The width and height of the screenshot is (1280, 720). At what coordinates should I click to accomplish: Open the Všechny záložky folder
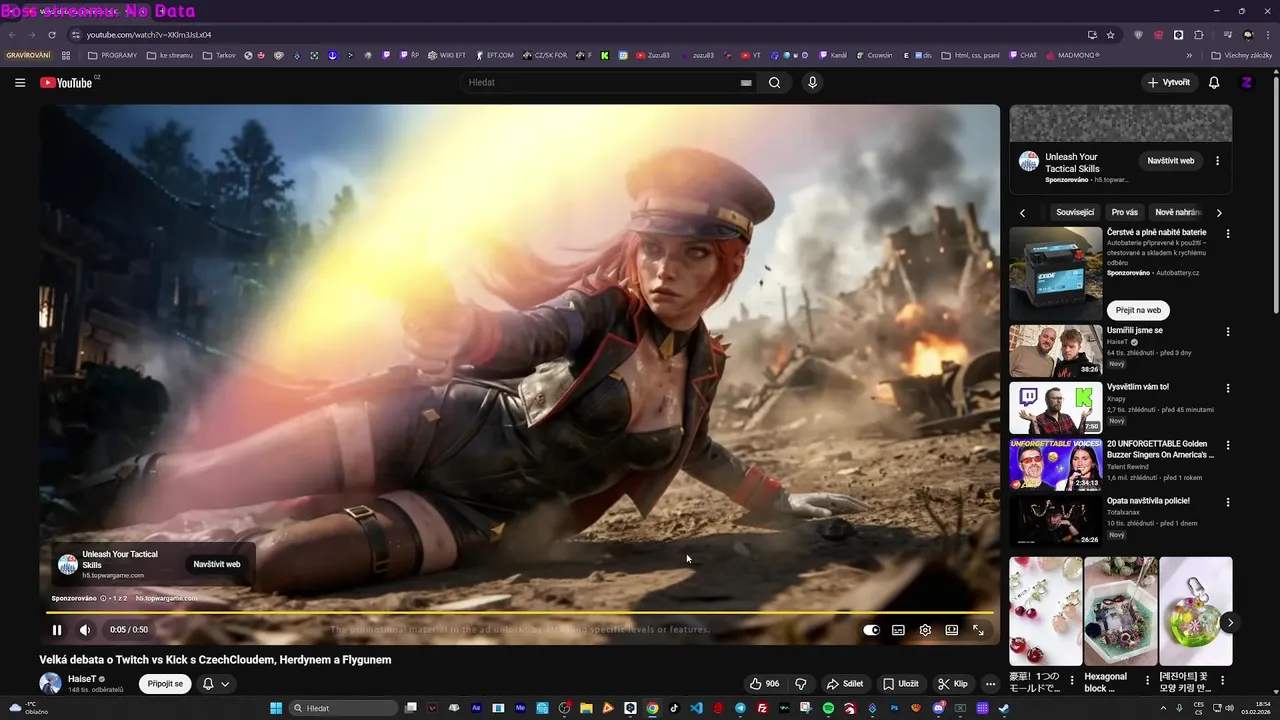(1241, 55)
